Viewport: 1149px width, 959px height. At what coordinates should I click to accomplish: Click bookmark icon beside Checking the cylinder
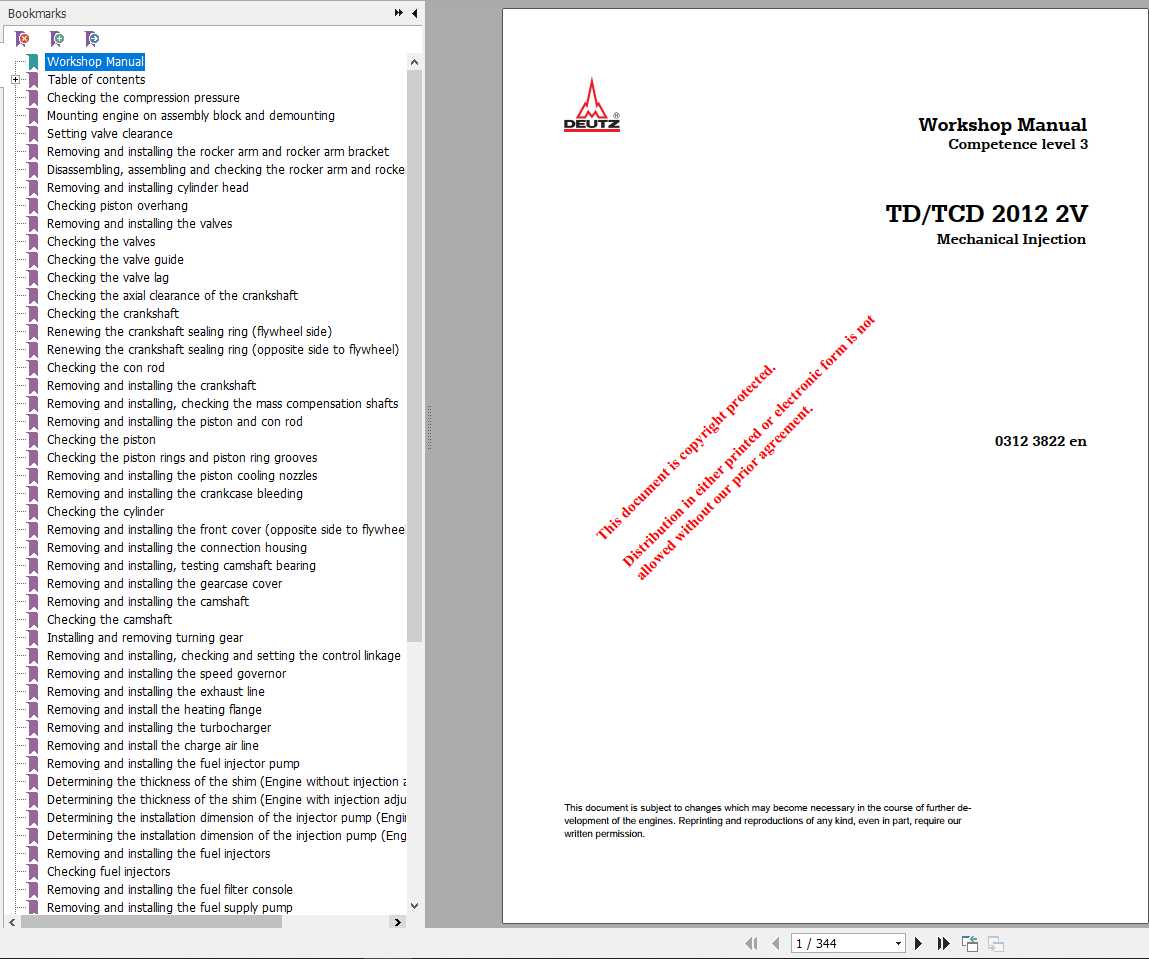pos(33,511)
